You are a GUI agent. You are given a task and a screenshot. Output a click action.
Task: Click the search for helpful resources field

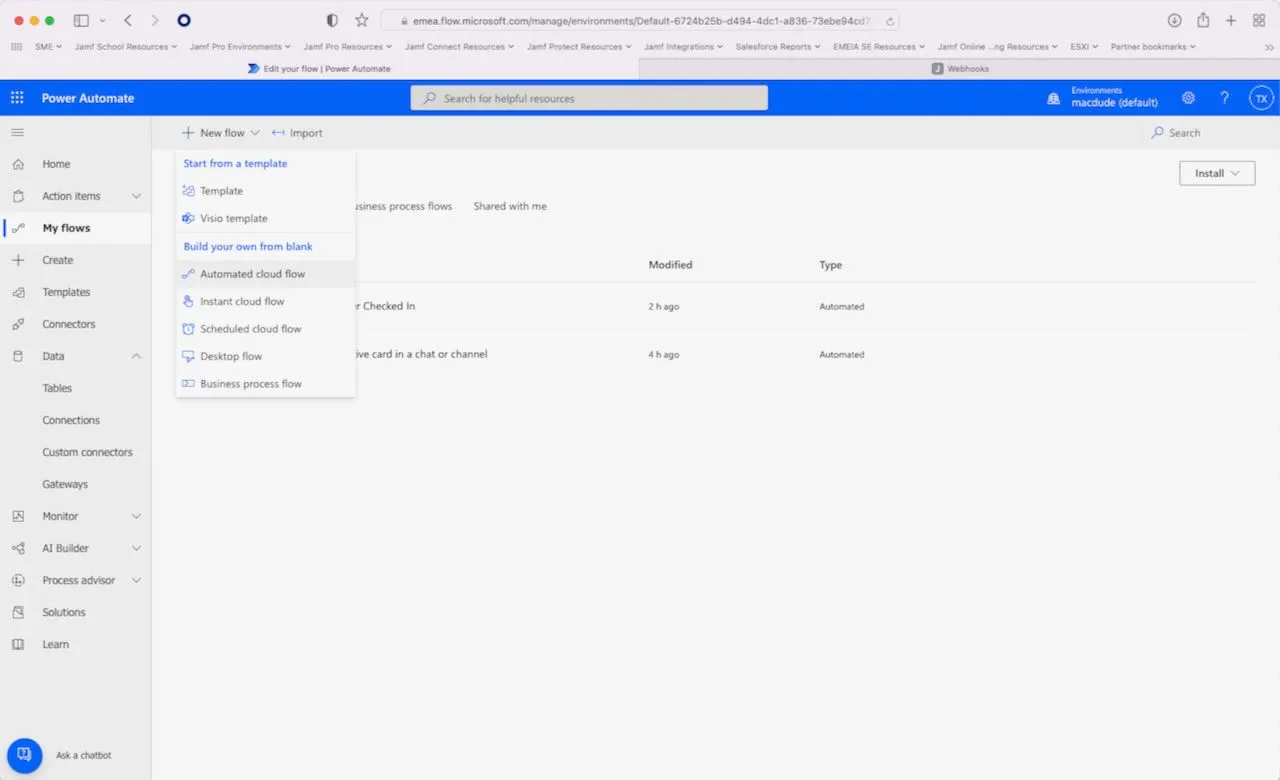588,97
